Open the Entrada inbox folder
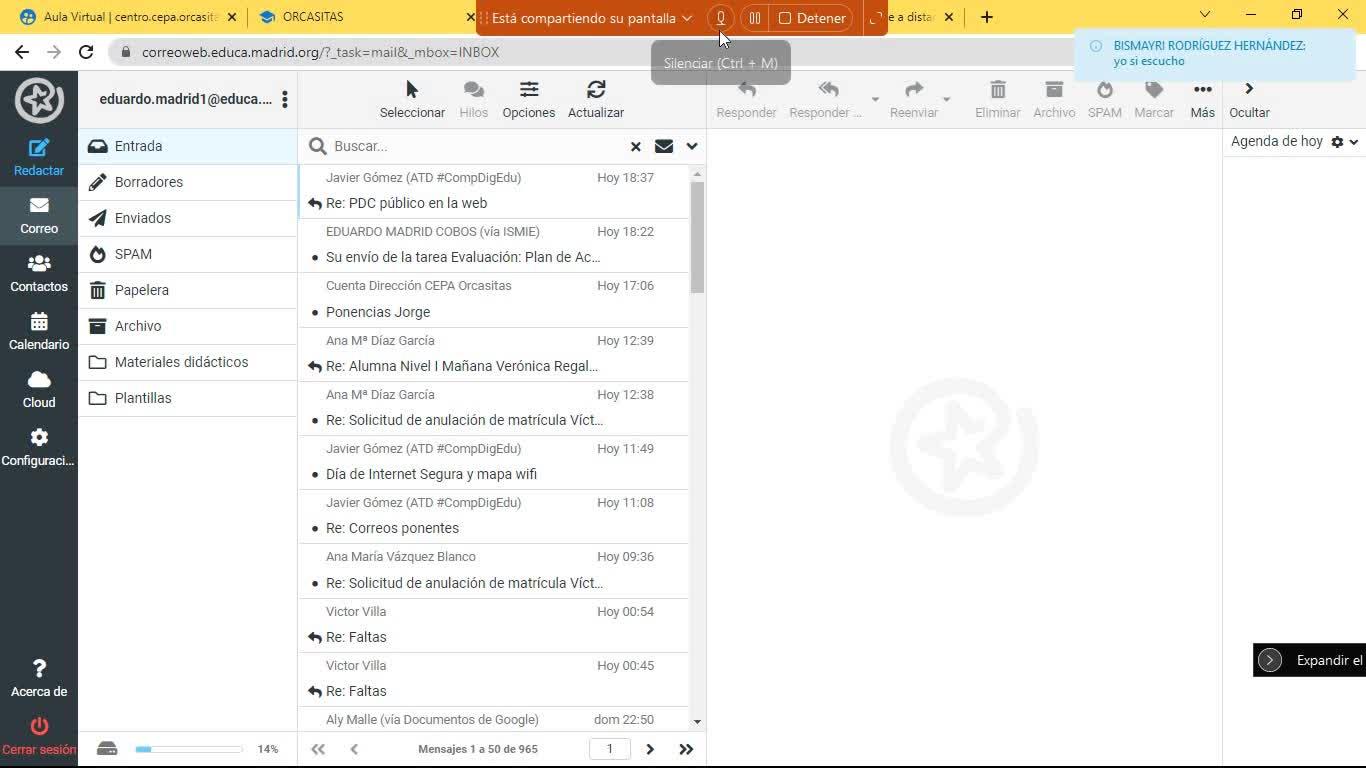This screenshot has height=768, width=1366. 188,146
